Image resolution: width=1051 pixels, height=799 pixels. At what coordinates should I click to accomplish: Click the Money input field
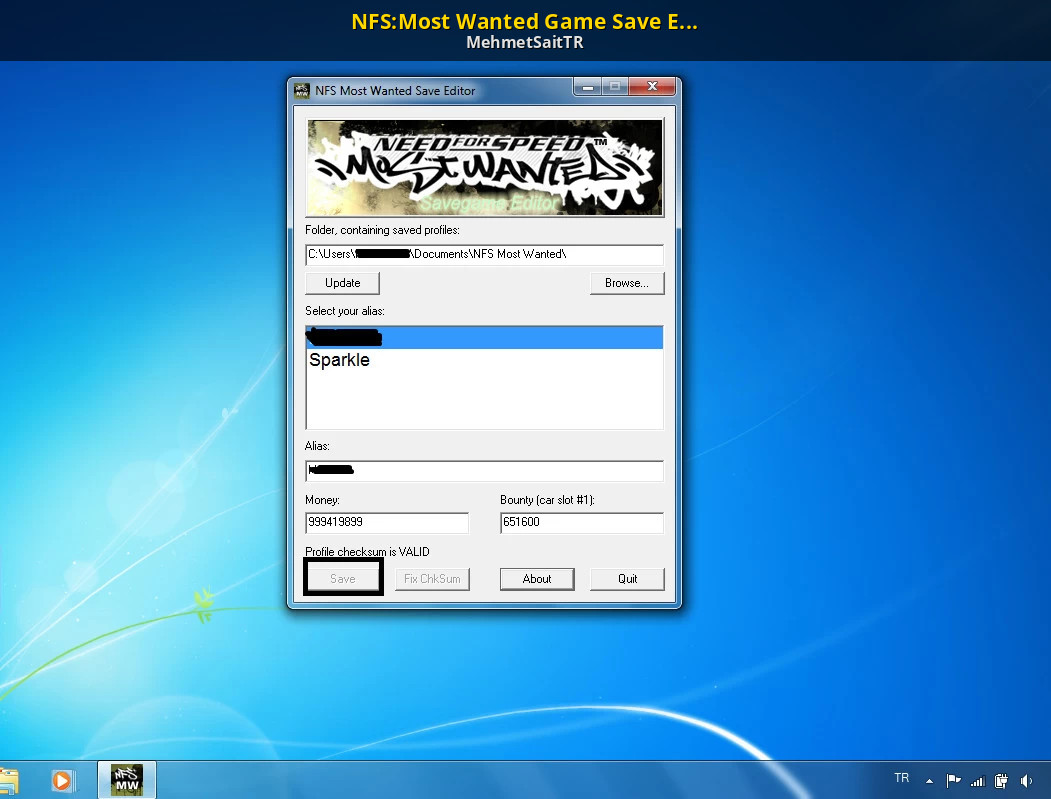click(x=386, y=522)
